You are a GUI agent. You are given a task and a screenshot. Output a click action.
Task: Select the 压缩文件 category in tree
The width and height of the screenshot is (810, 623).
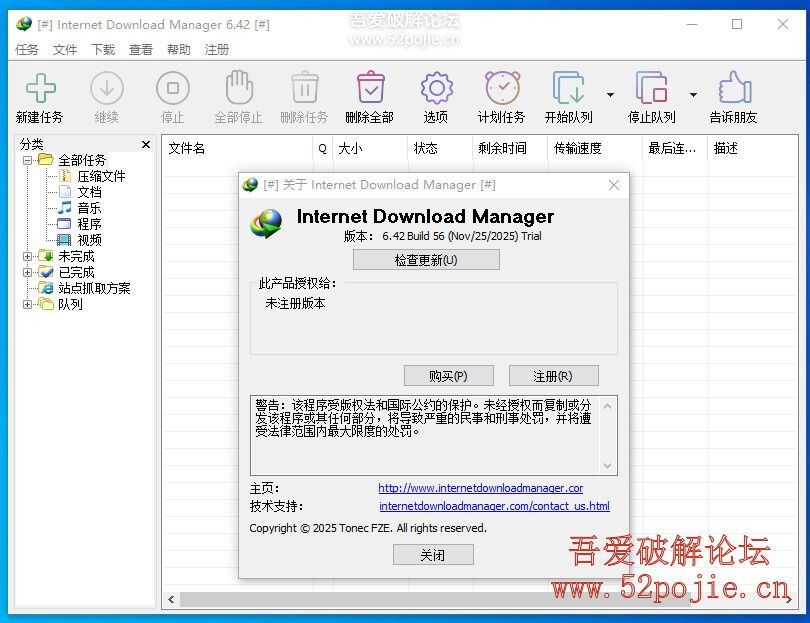coord(101,176)
